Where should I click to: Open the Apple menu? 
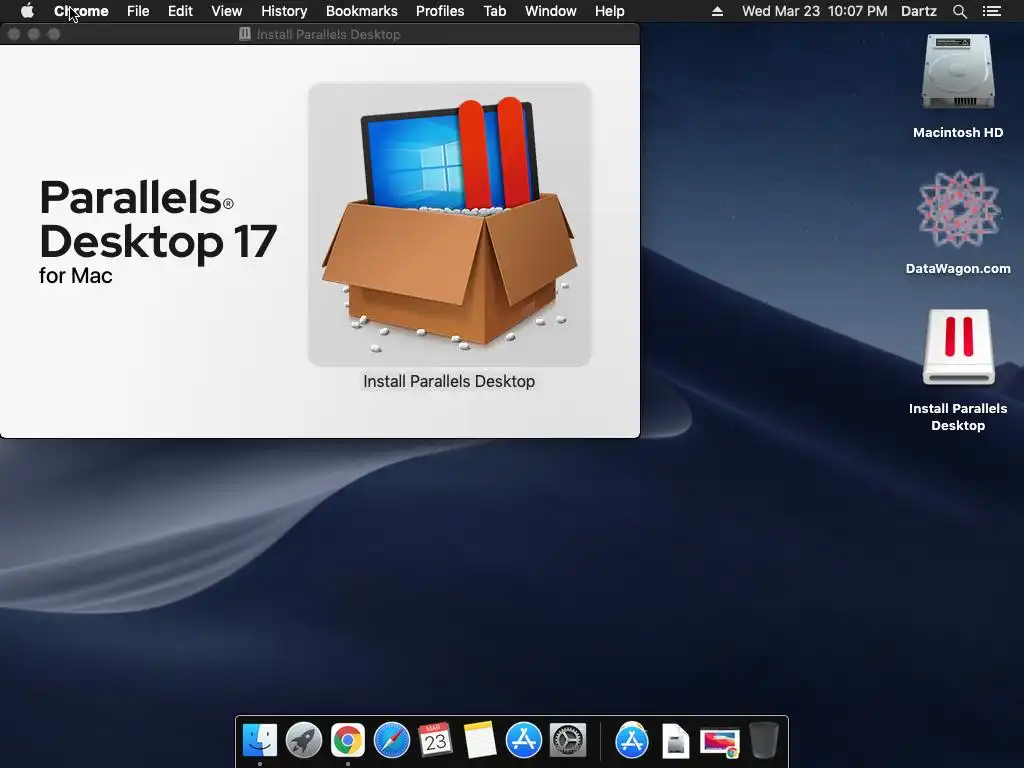pyautogui.click(x=27, y=11)
